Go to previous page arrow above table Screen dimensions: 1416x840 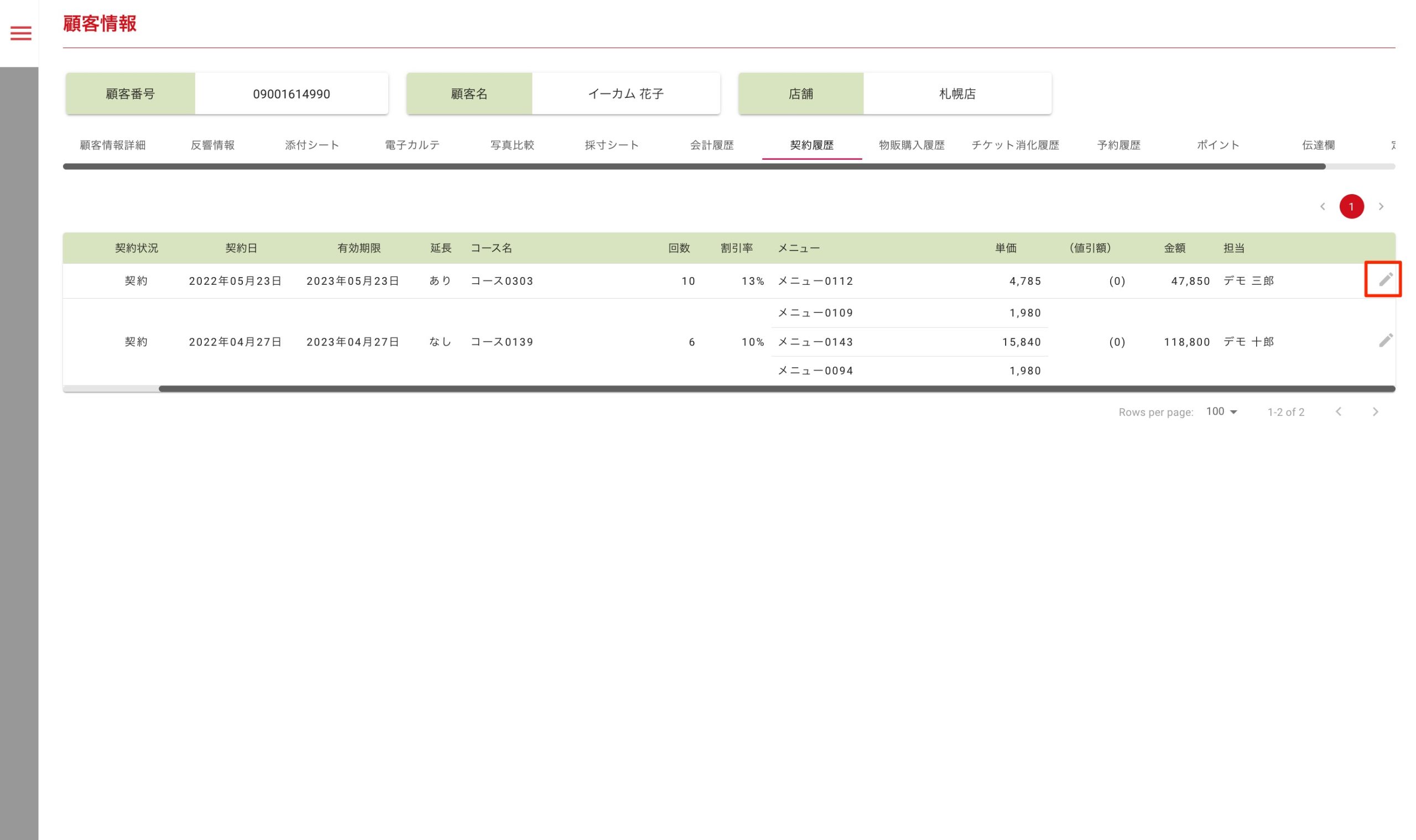pyautogui.click(x=1322, y=207)
